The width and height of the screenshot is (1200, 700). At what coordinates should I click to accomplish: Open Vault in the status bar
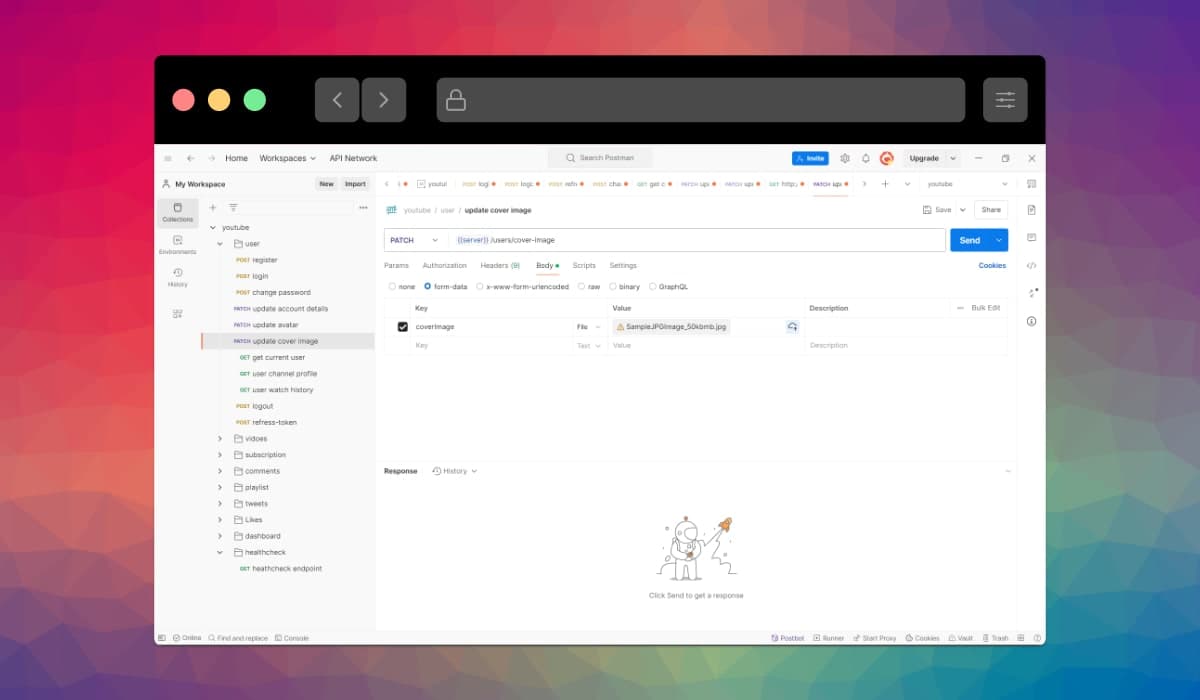[x=959, y=638]
